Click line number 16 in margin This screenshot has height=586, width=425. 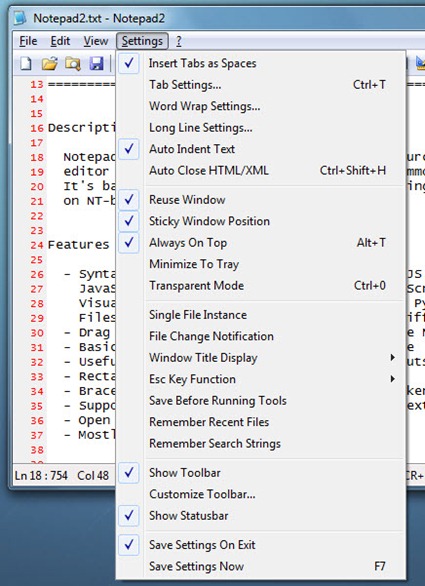(37, 128)
